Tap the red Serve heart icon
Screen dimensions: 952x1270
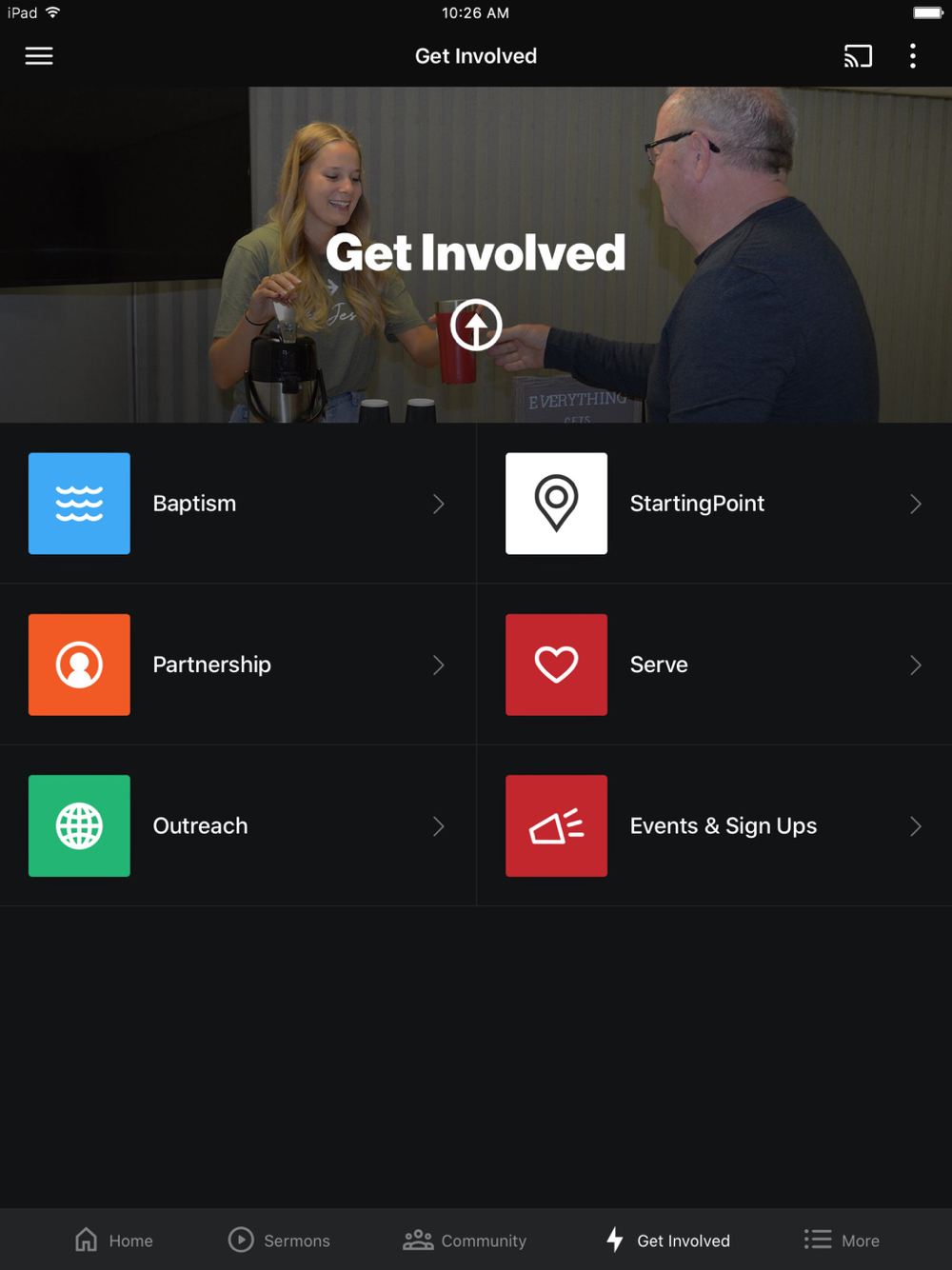tap(556, 665)
